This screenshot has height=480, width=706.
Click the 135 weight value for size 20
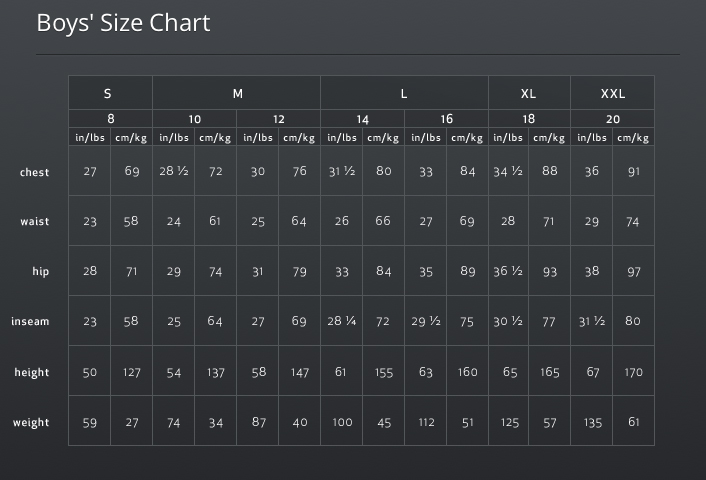tap(592, 422)
